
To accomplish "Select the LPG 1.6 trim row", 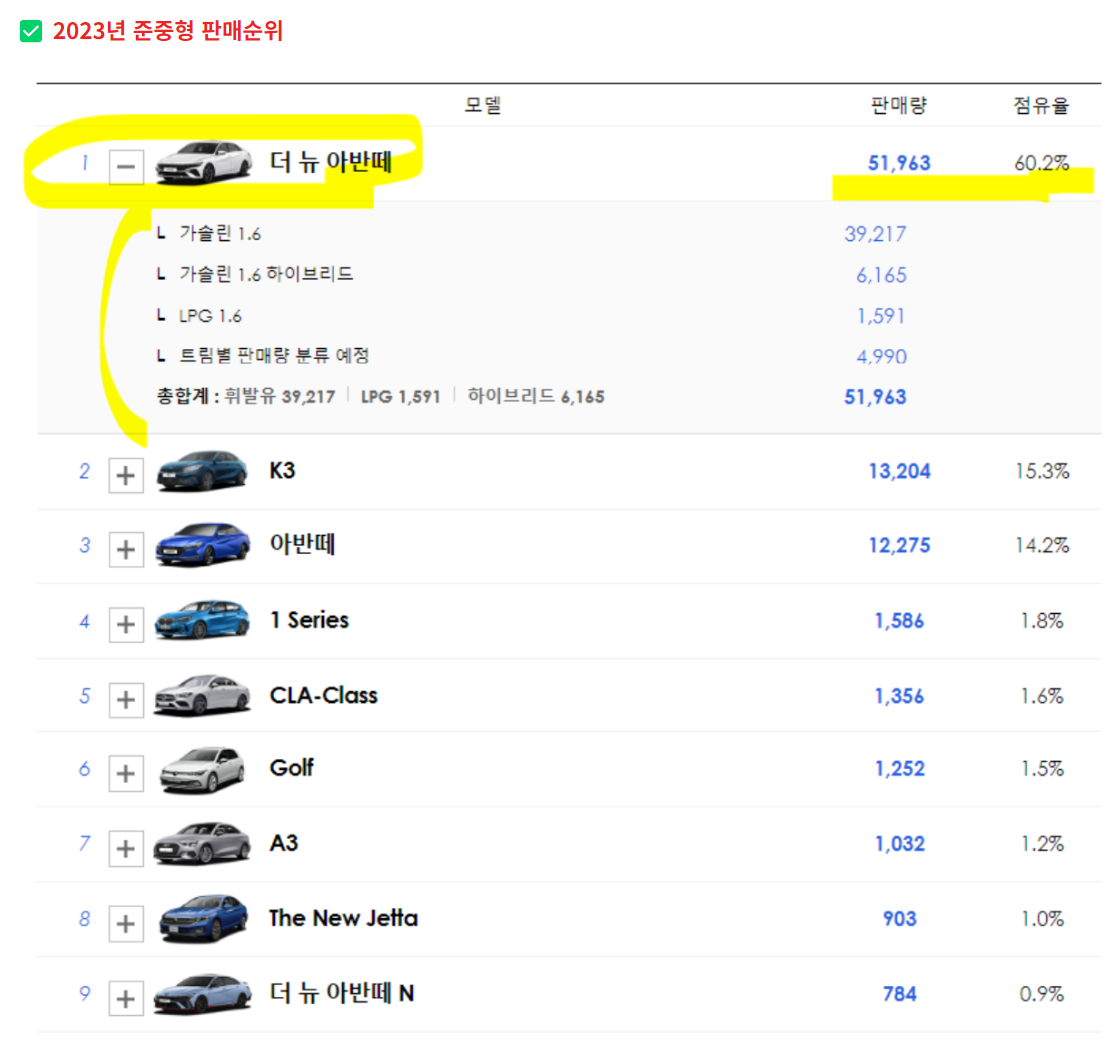I will pos(210,316).
